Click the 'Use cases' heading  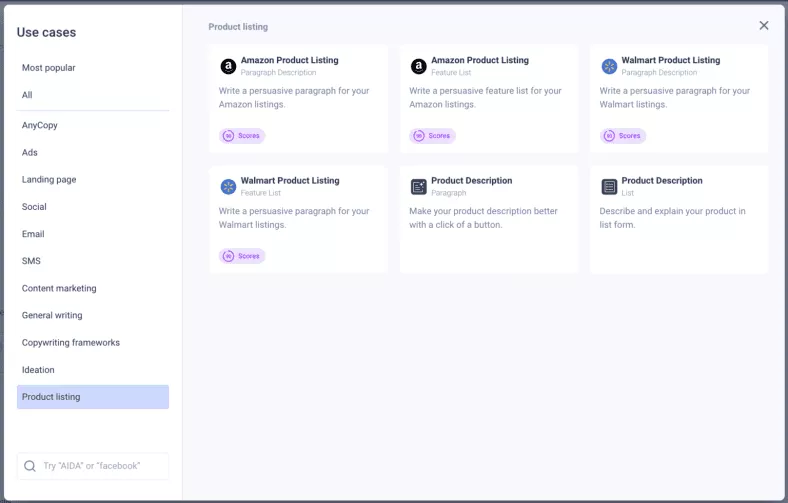coord(46,32)
